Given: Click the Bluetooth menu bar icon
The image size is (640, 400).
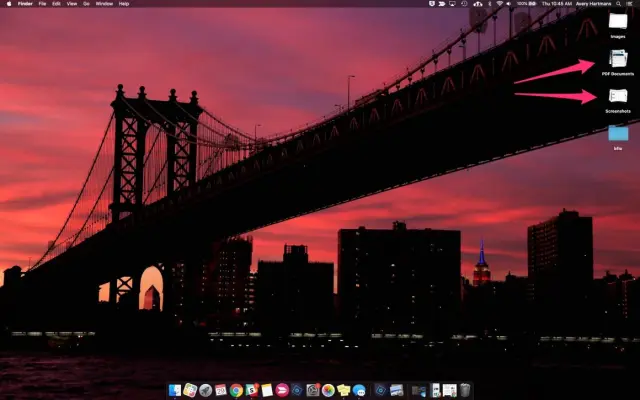Looking at the screenshot, I should click(x=490, y=4).
